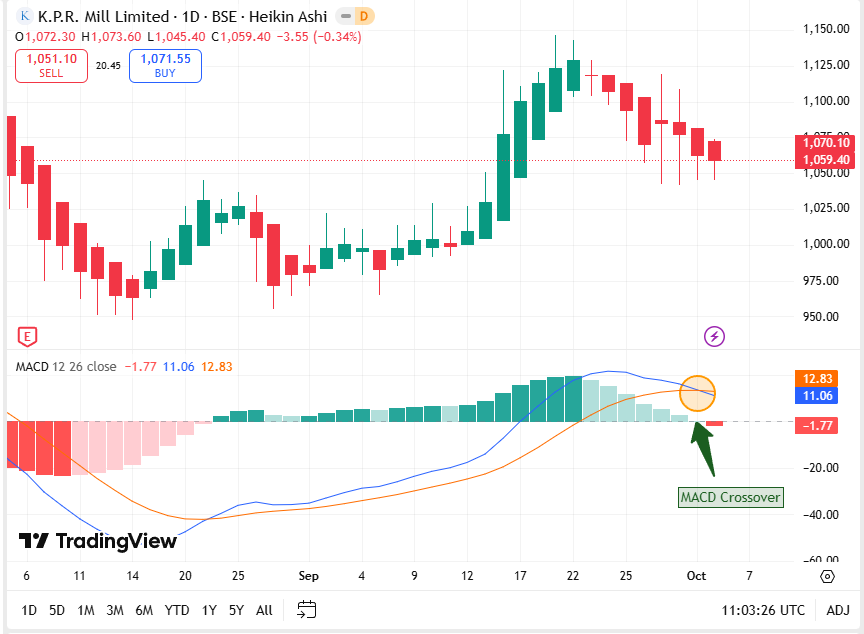
Task: Toggle ADJ adjusted data setting
Action: click(x=838, y=610)
